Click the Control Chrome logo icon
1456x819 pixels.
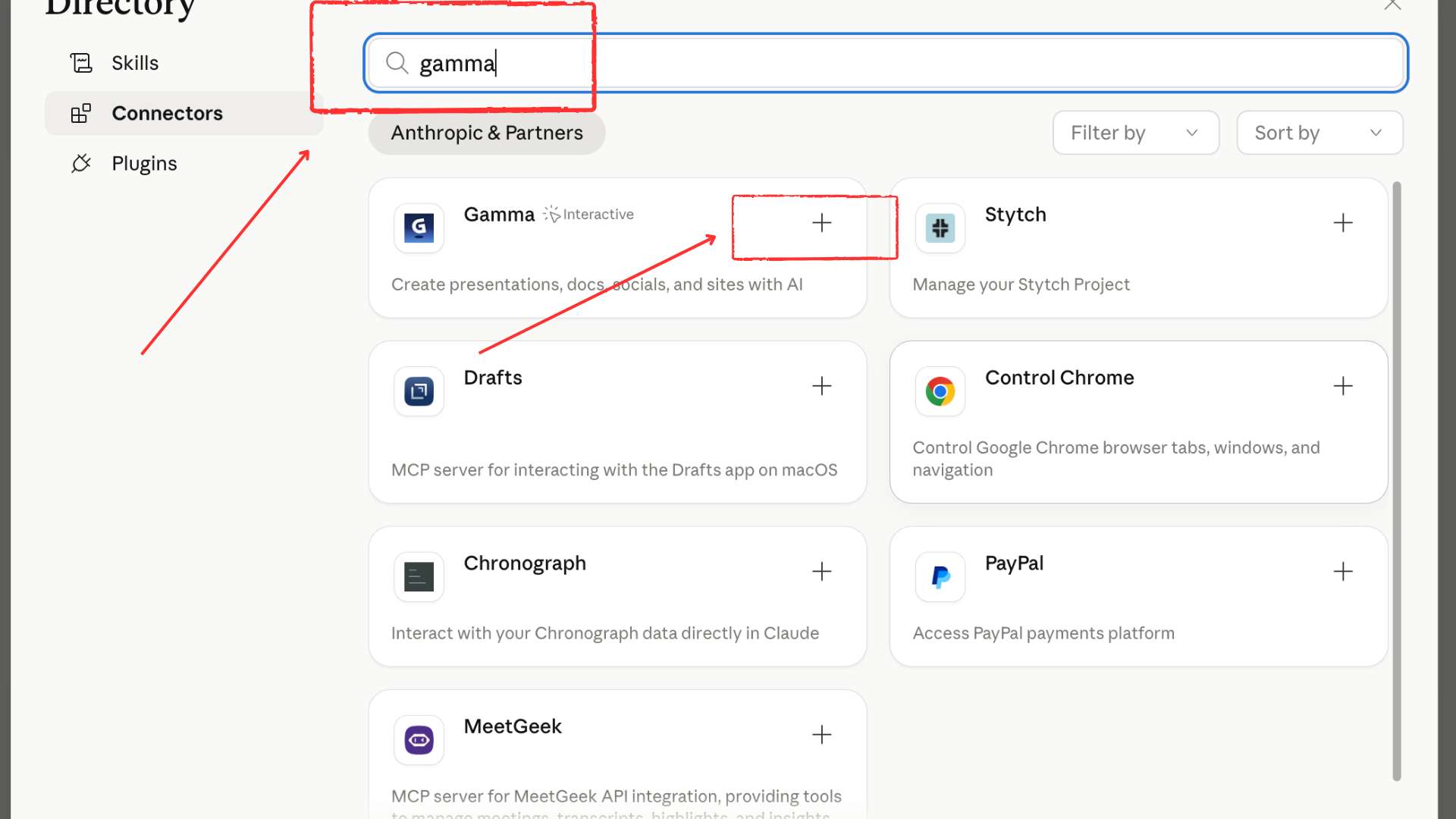coord(940,391)
